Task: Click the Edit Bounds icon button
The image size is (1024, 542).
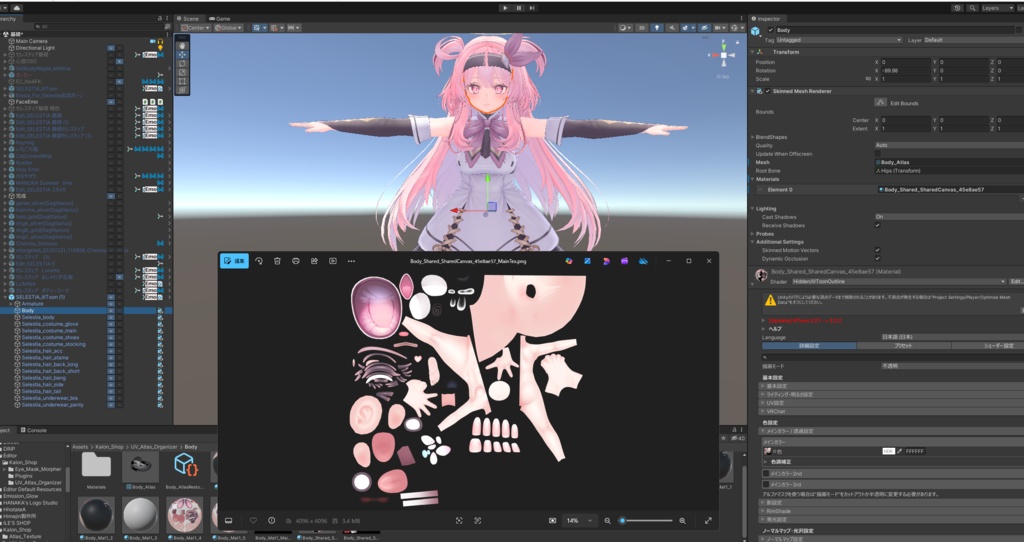Action: click(x=880, y=103)
